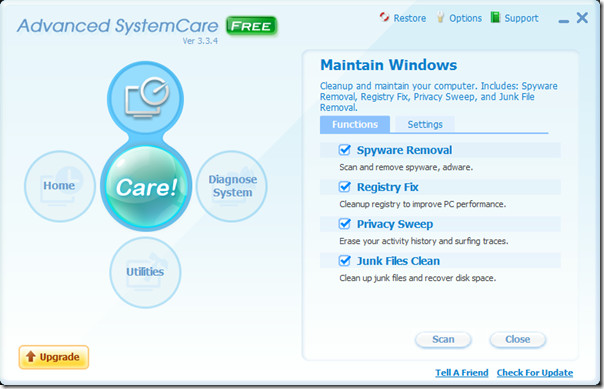The width and height of the screenshot is (604, 389).
Task: Toggle the Junk Files Clean checkbox
Action: pyautogui.click(x=344, y=261)
